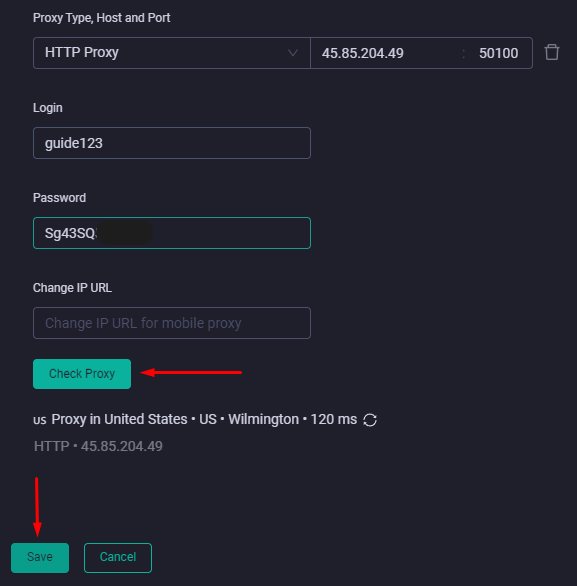
Task: Click the Login label text
Action: click(x=48, y=108)
